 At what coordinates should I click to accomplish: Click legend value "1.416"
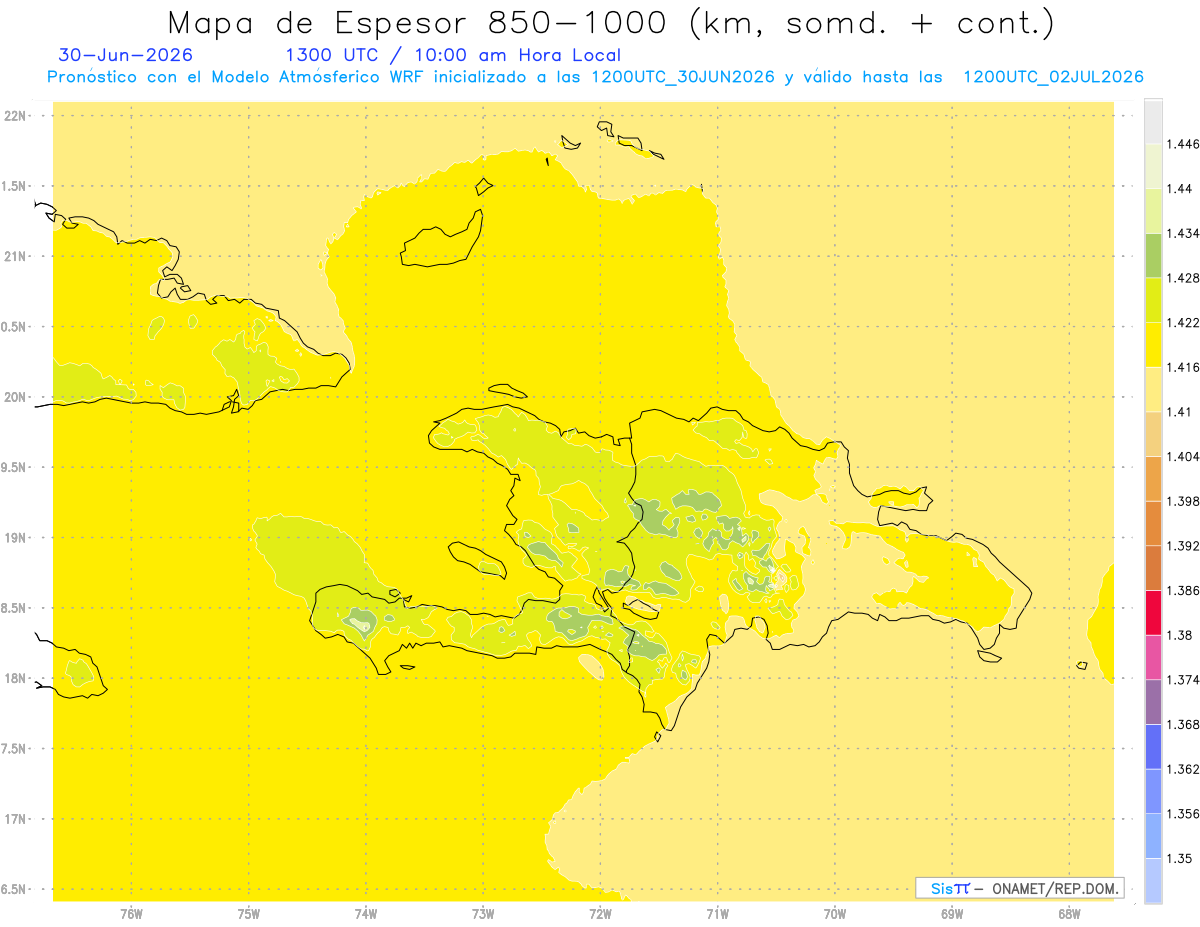click(1182, 367)
